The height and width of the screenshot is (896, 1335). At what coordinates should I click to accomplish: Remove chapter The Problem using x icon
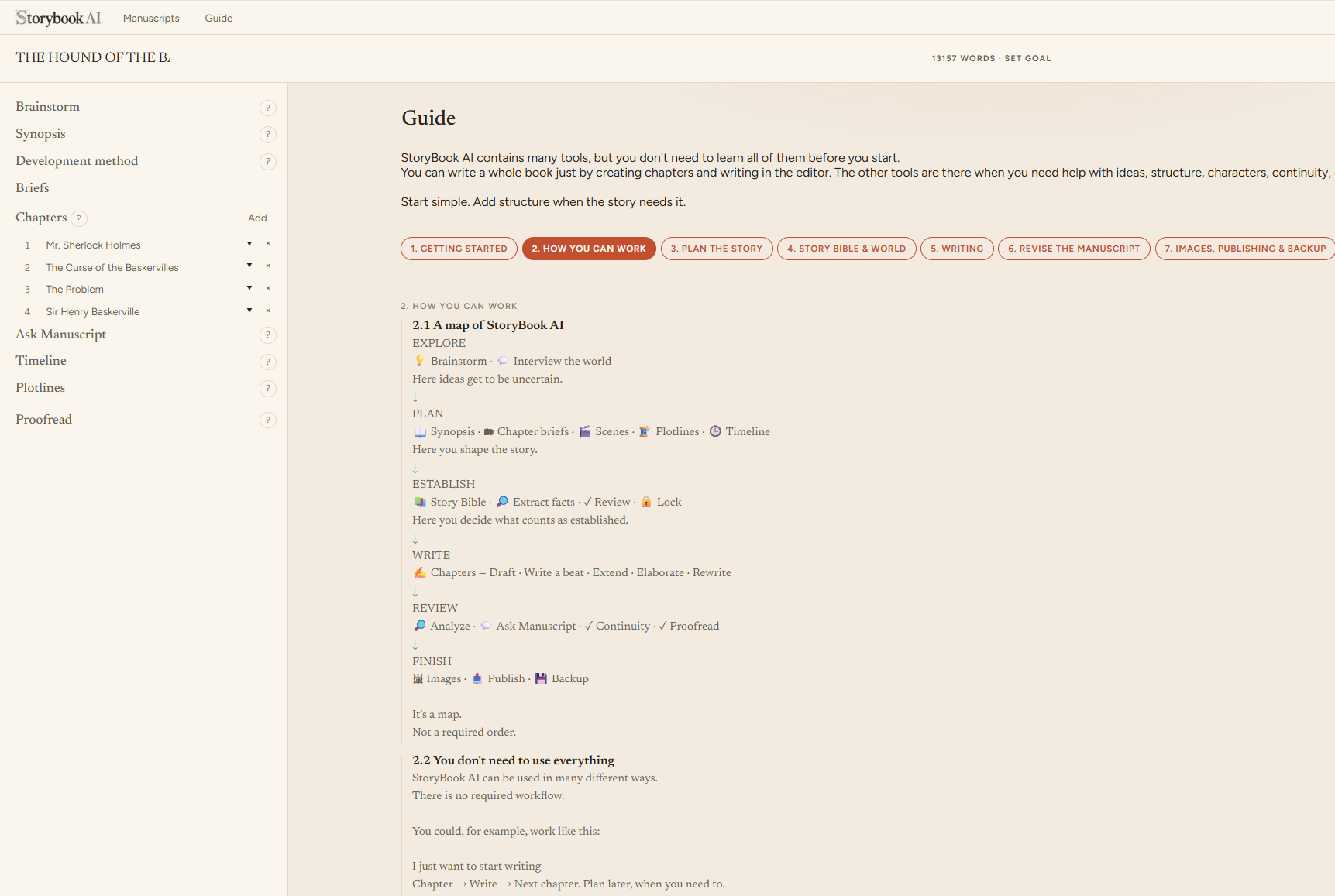(268, 288)
